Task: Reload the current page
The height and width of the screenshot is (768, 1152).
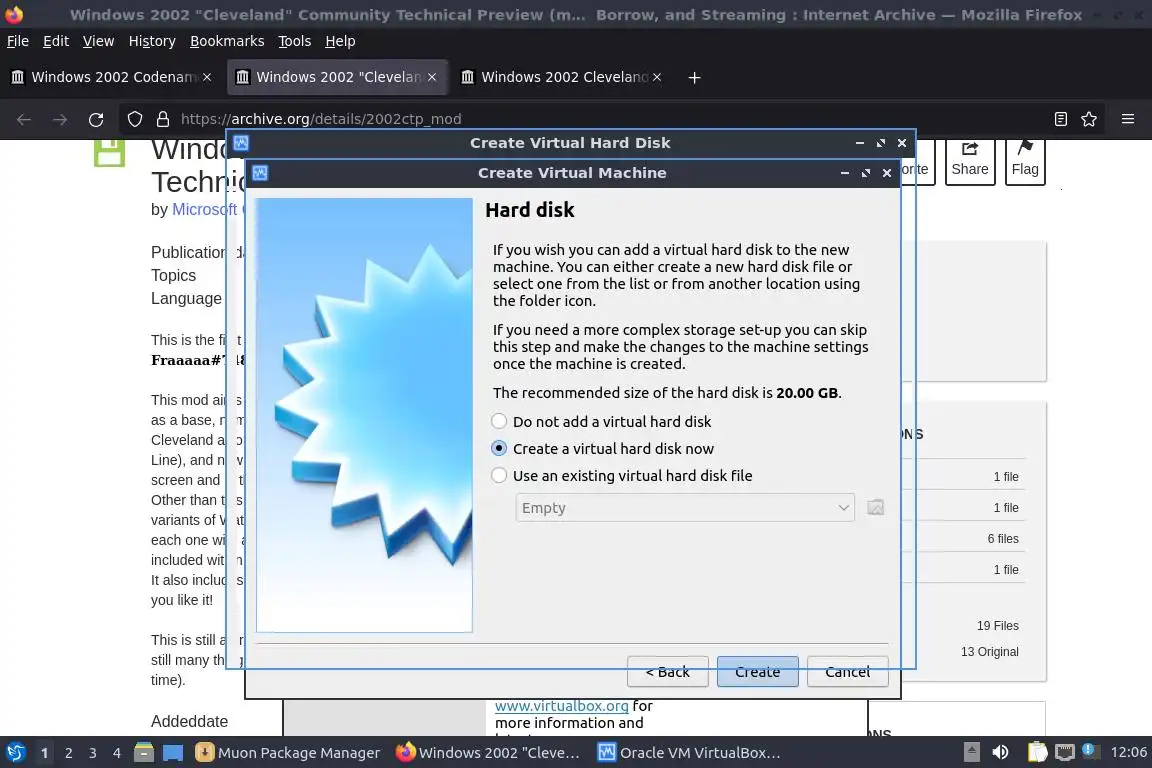Action: pyautogui.click(x=96, y=119)
